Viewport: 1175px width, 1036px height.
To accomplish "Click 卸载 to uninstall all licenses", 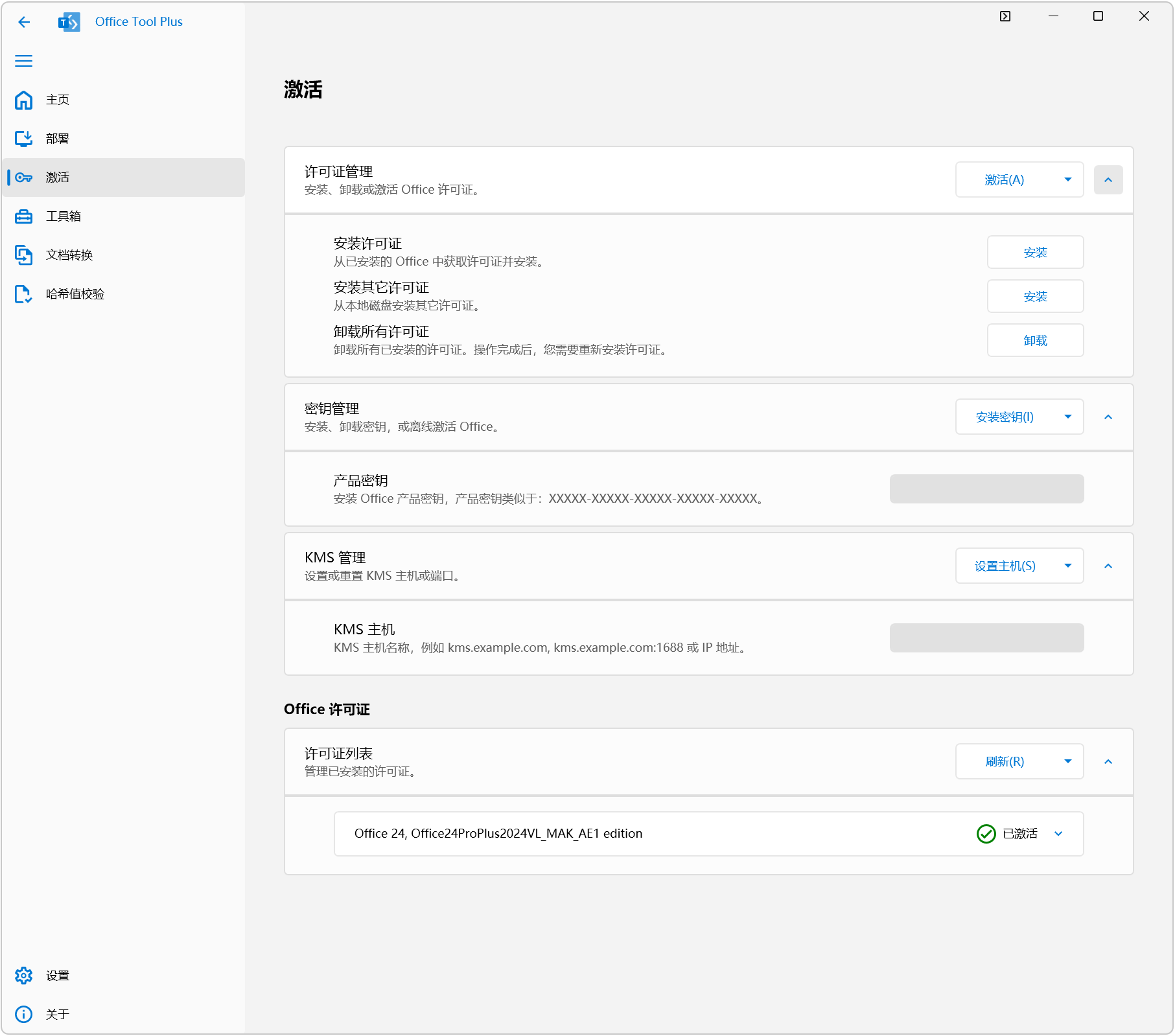I will click(1035, 340).
